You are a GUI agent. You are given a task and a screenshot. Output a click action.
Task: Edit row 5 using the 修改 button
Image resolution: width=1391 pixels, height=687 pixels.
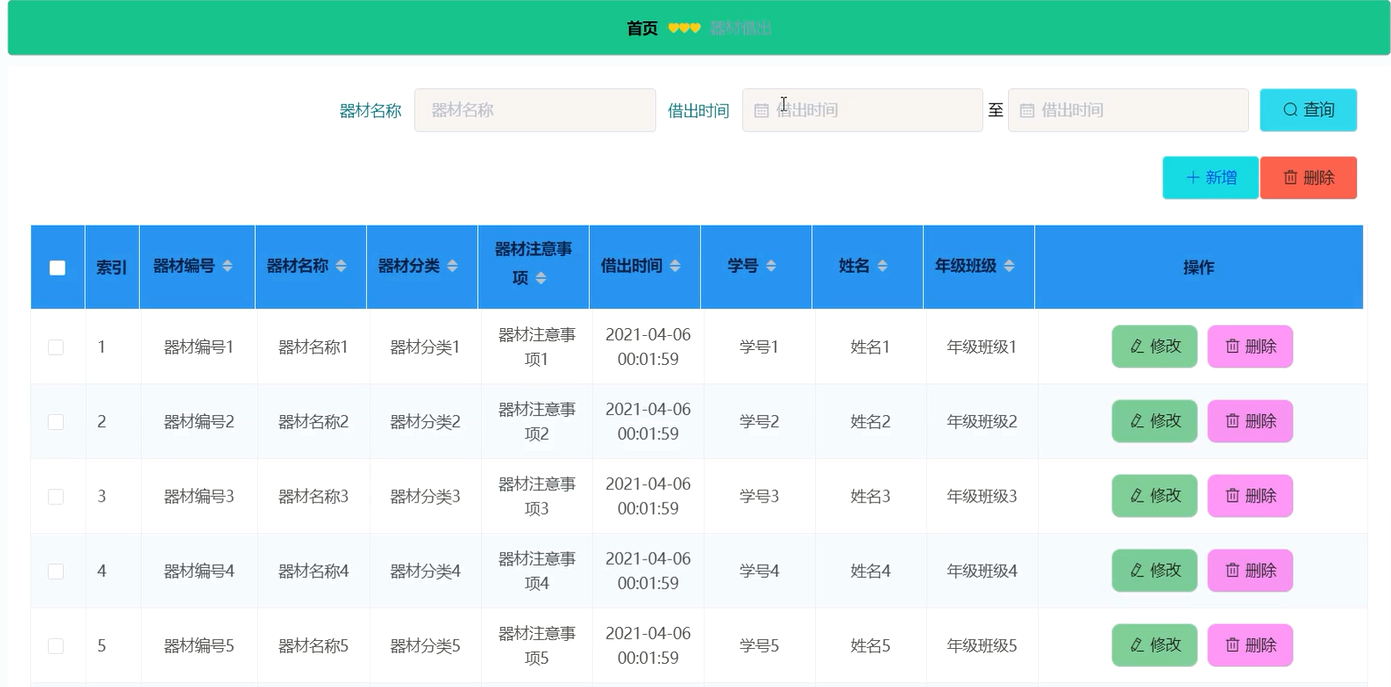[1154, 646]
